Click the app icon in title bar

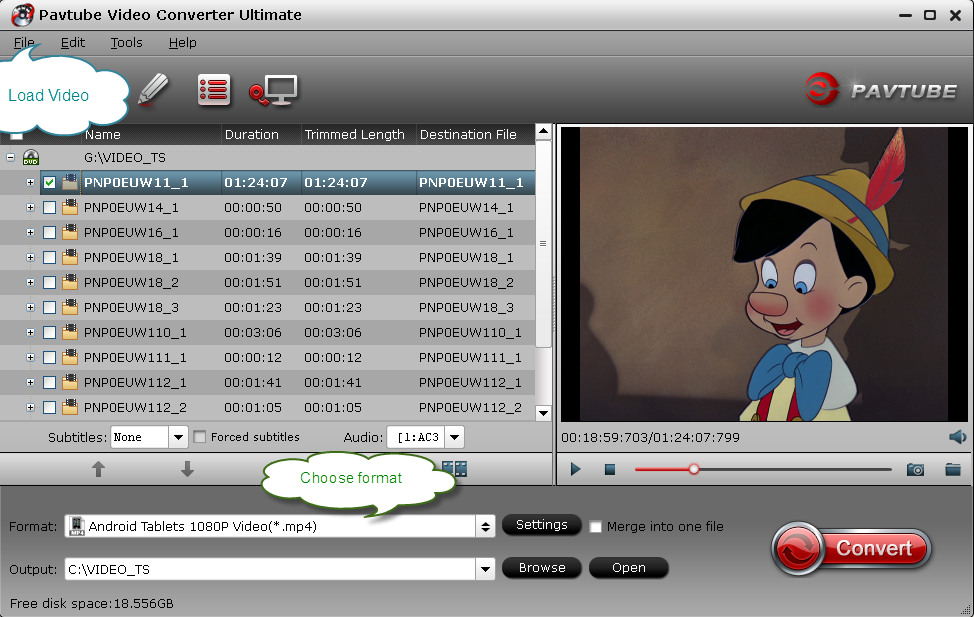pos(22,14)
